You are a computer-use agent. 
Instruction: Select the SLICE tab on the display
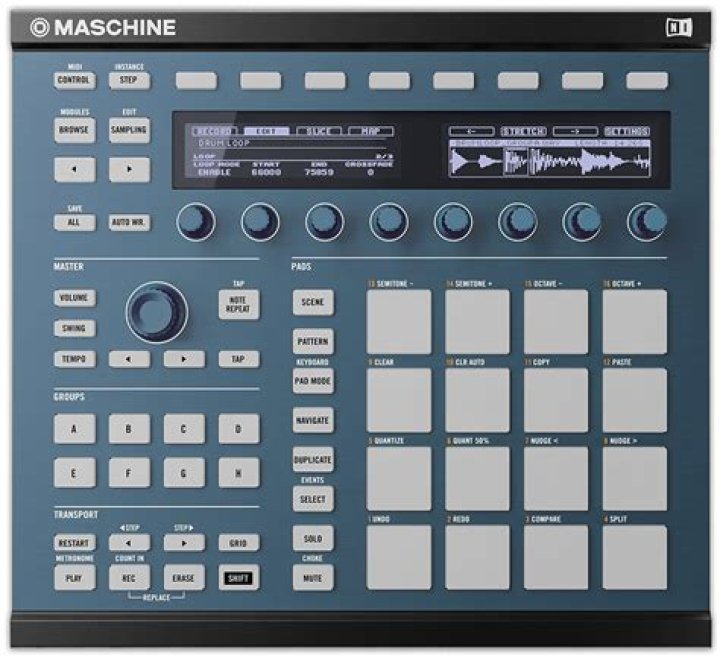[x=319, y=131]
